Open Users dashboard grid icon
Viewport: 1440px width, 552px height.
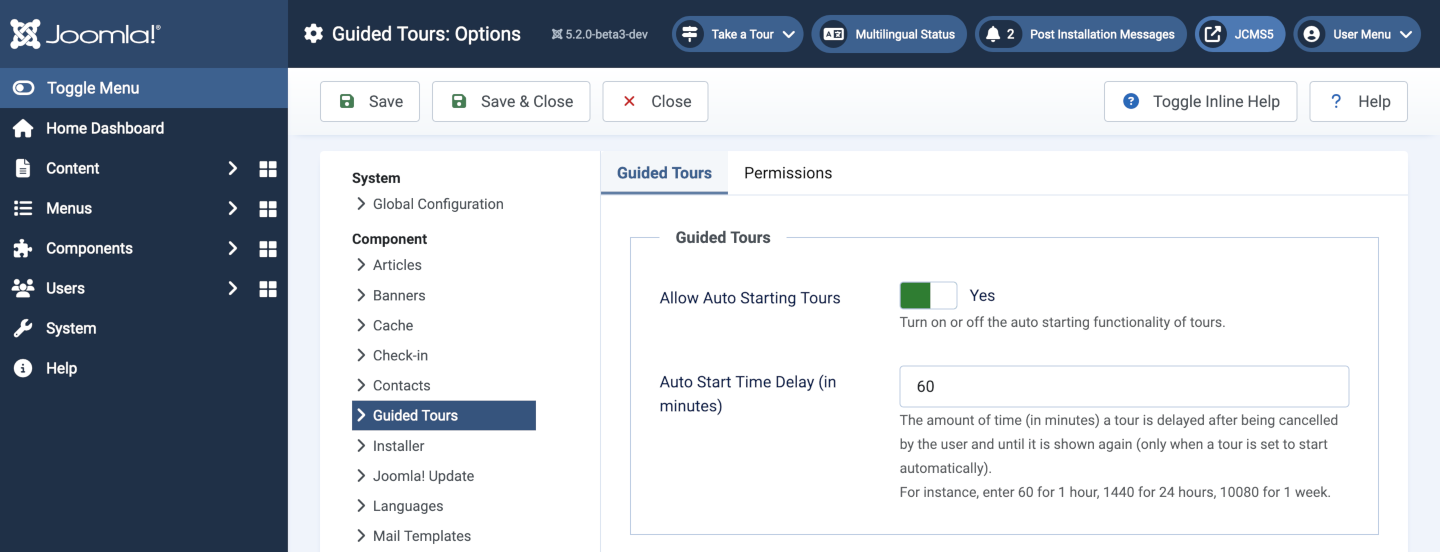[268, 289]
